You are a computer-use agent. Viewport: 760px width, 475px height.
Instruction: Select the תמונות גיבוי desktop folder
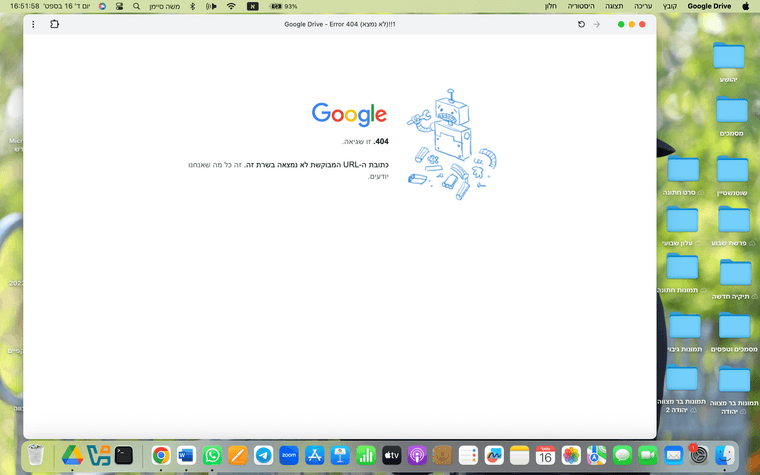[684, 332]
